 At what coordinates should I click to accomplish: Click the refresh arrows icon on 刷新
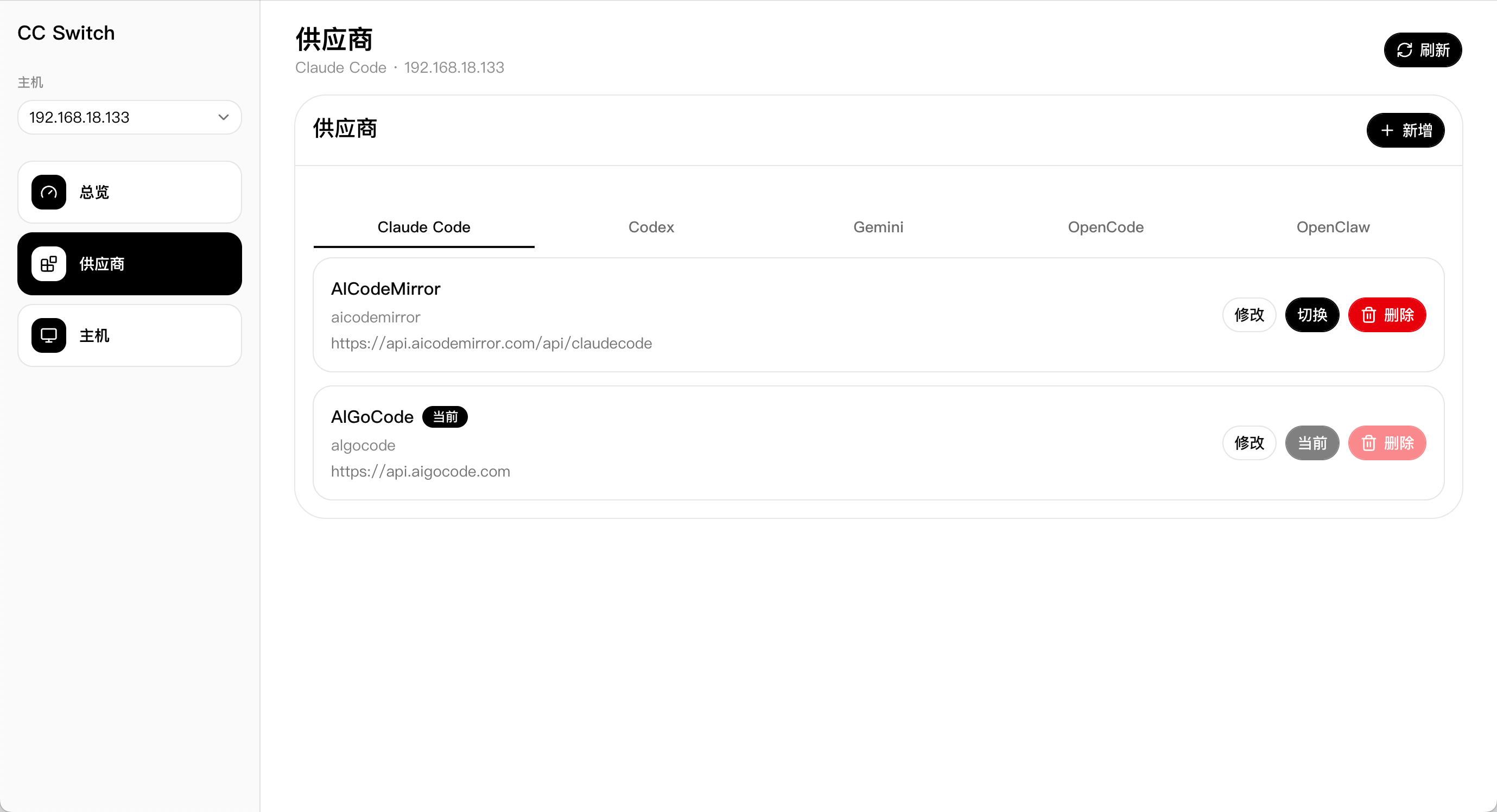[1404, 50]
